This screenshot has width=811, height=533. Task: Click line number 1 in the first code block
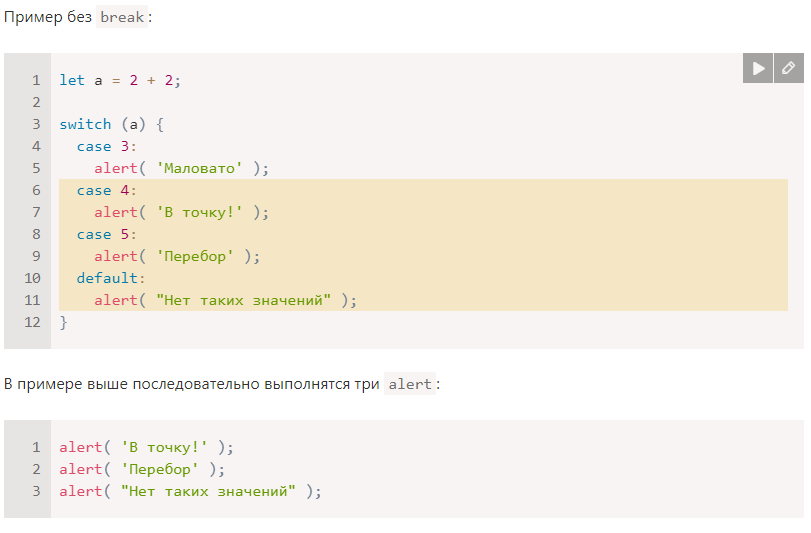(36, 81)
